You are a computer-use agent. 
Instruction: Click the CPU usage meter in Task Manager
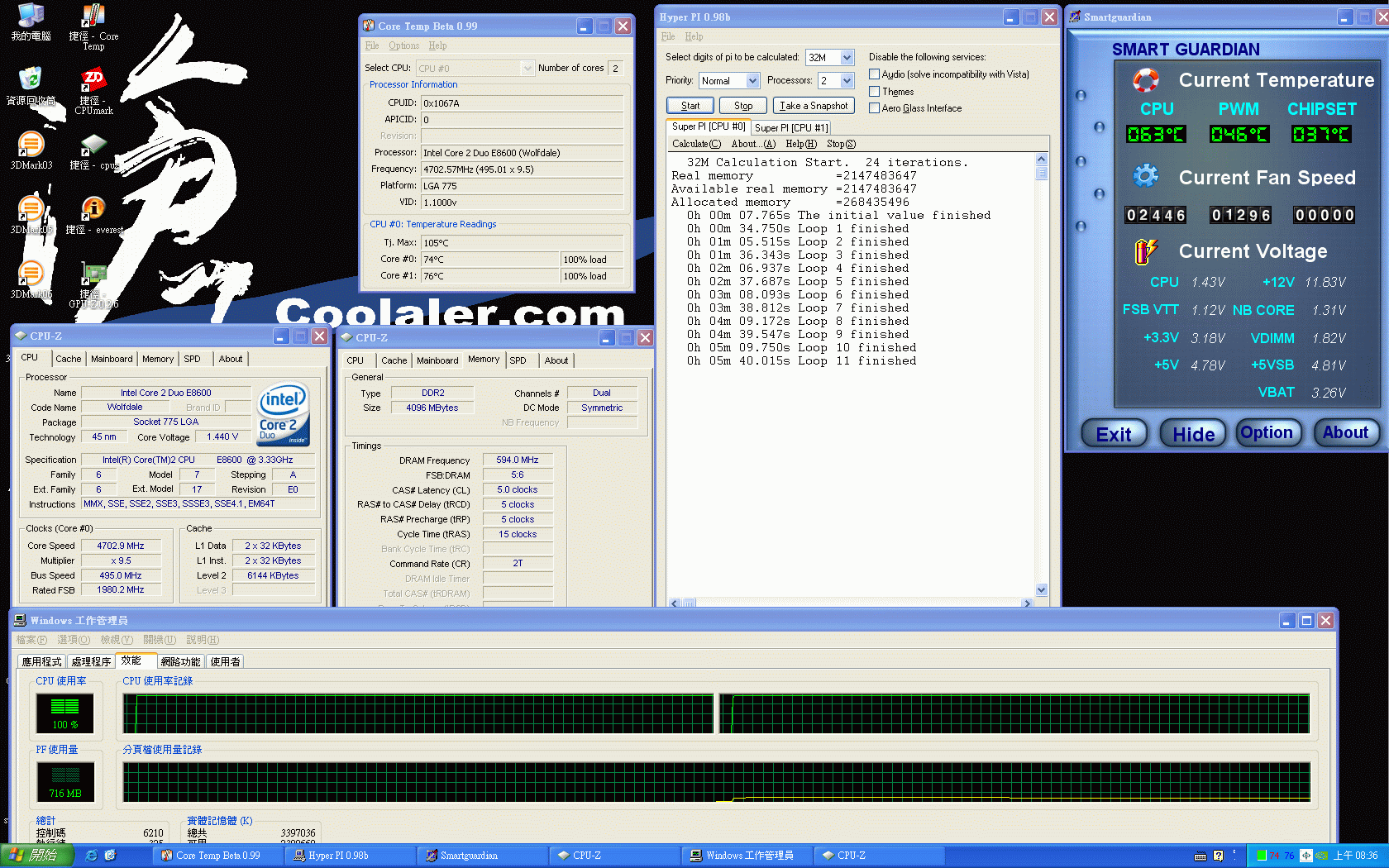click(x=65, y=713)
